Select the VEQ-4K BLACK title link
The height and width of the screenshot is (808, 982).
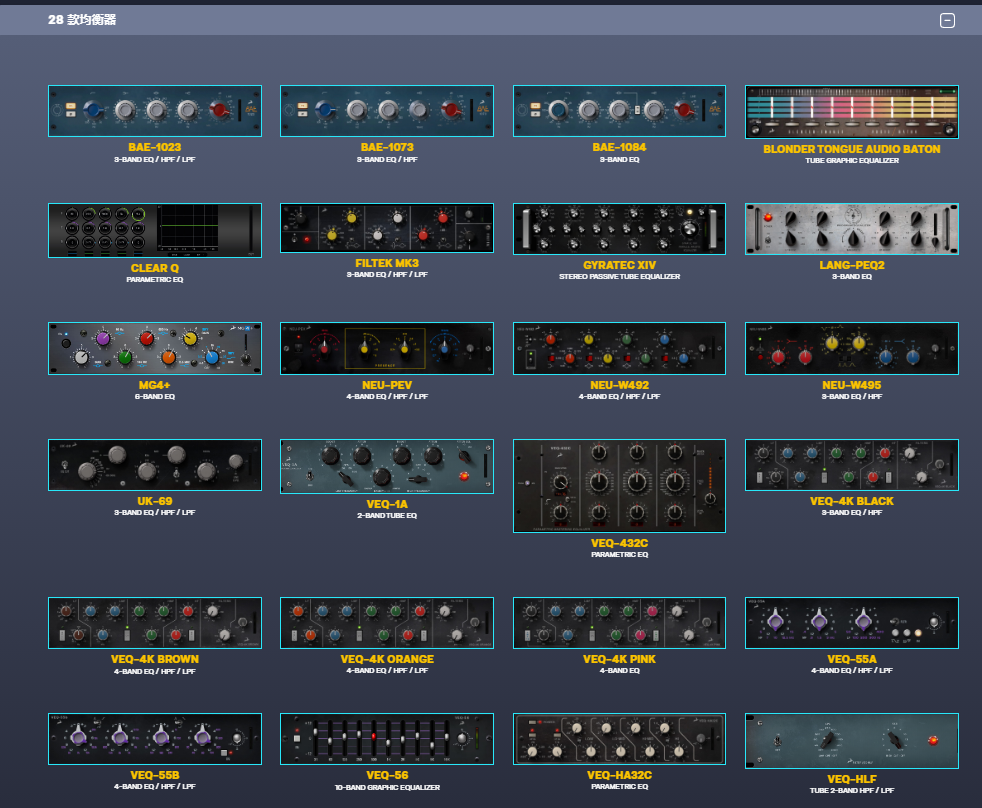tap(851, 501)
